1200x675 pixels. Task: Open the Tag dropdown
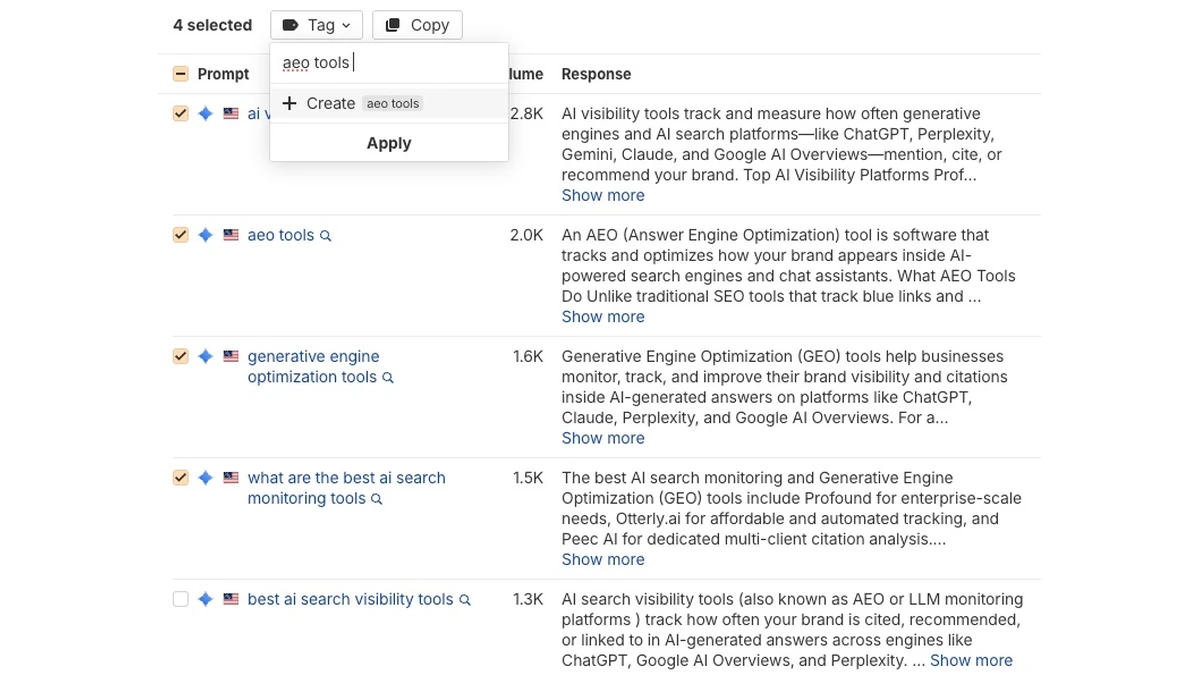click(x=316, y=25)
